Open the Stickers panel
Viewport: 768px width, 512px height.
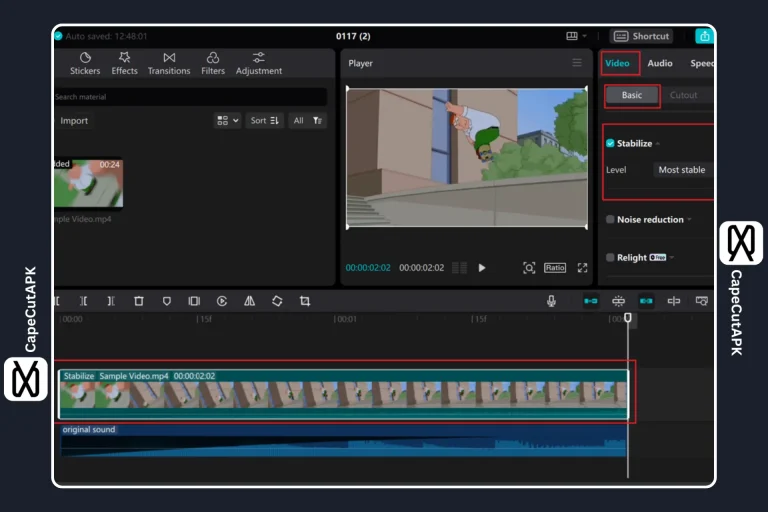click(x=85, y=64)
